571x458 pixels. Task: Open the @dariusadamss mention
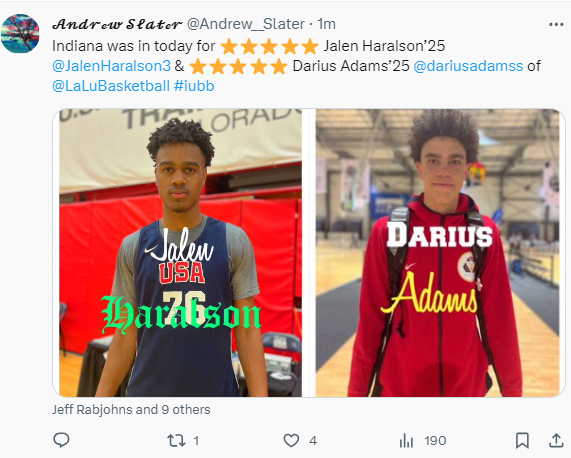pos(468,66)
